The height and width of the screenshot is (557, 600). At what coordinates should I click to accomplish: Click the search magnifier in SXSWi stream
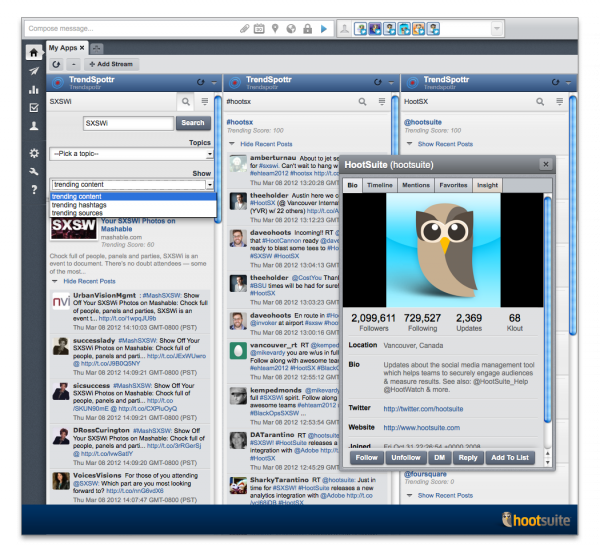click(x=186, y=102)
